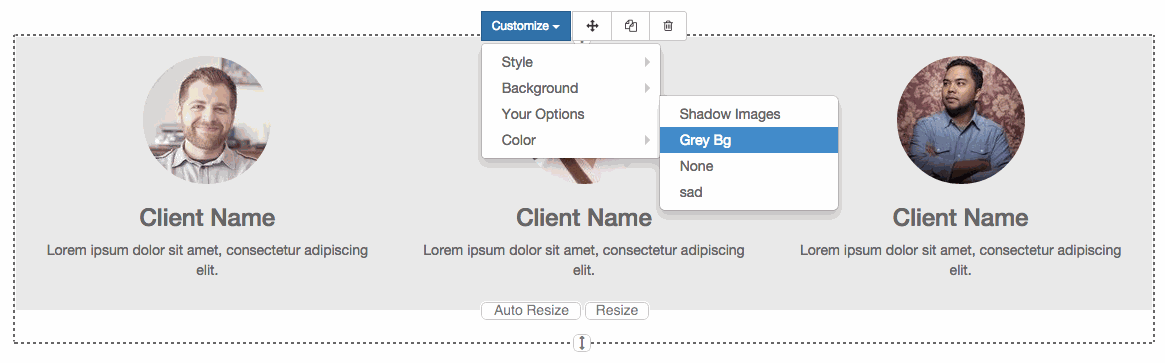Viewport: 1165px width, 363px height.
Task: Click the man in denim shirt photo
Action: (x=961, y=120)
